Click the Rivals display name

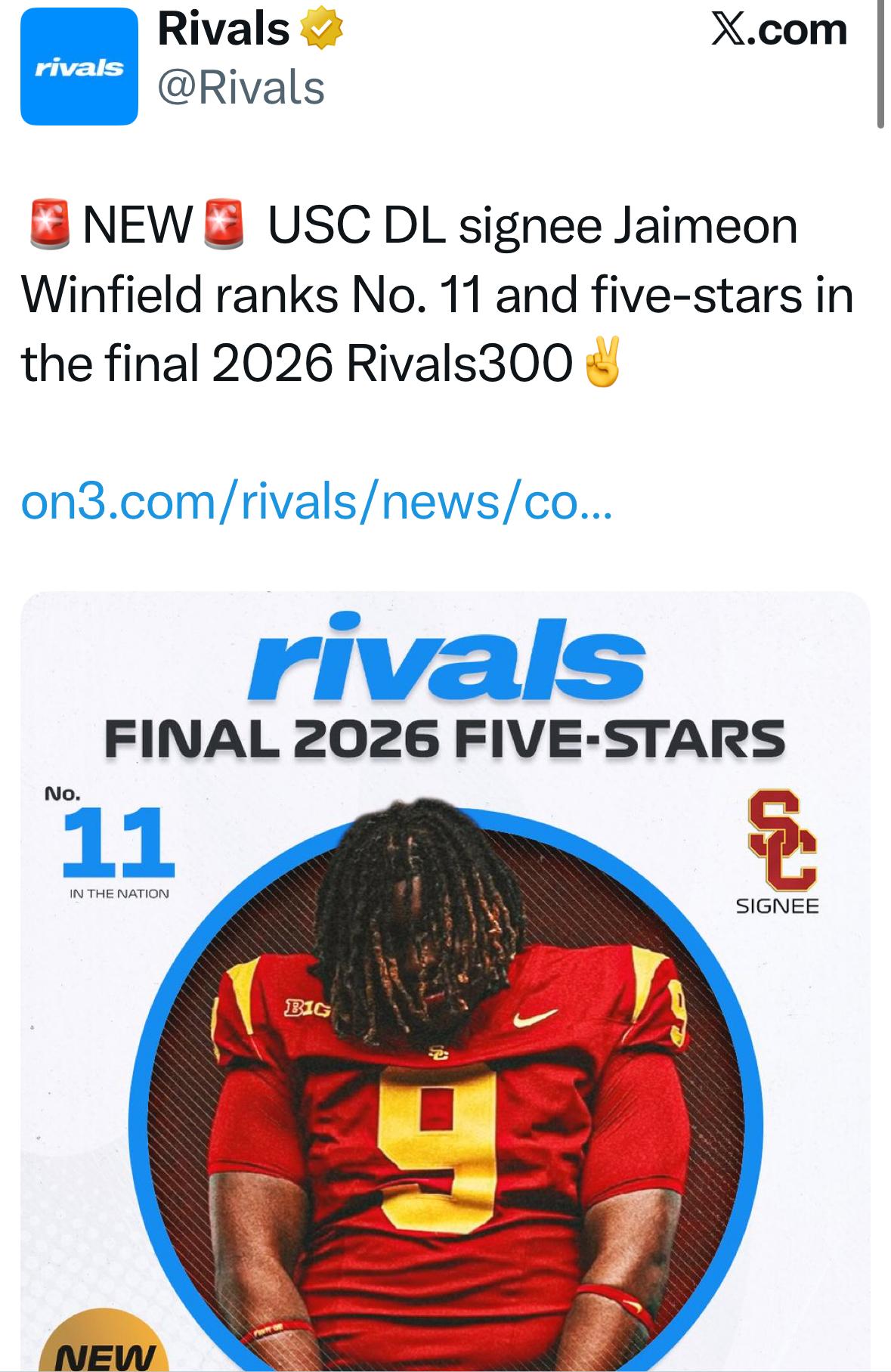[224, 30]
